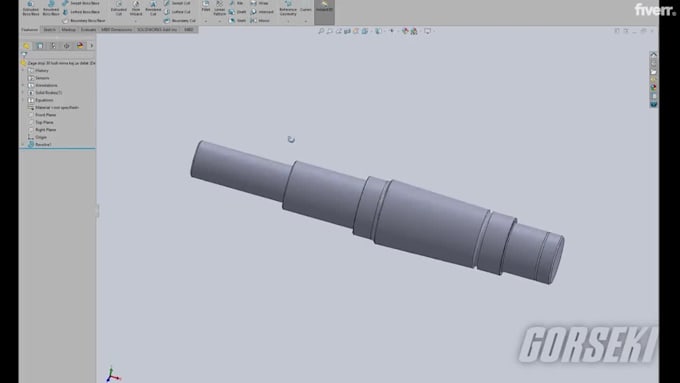680x383 pixels.
Task: Select the Fillet tool
Action: tap(206, 7)
